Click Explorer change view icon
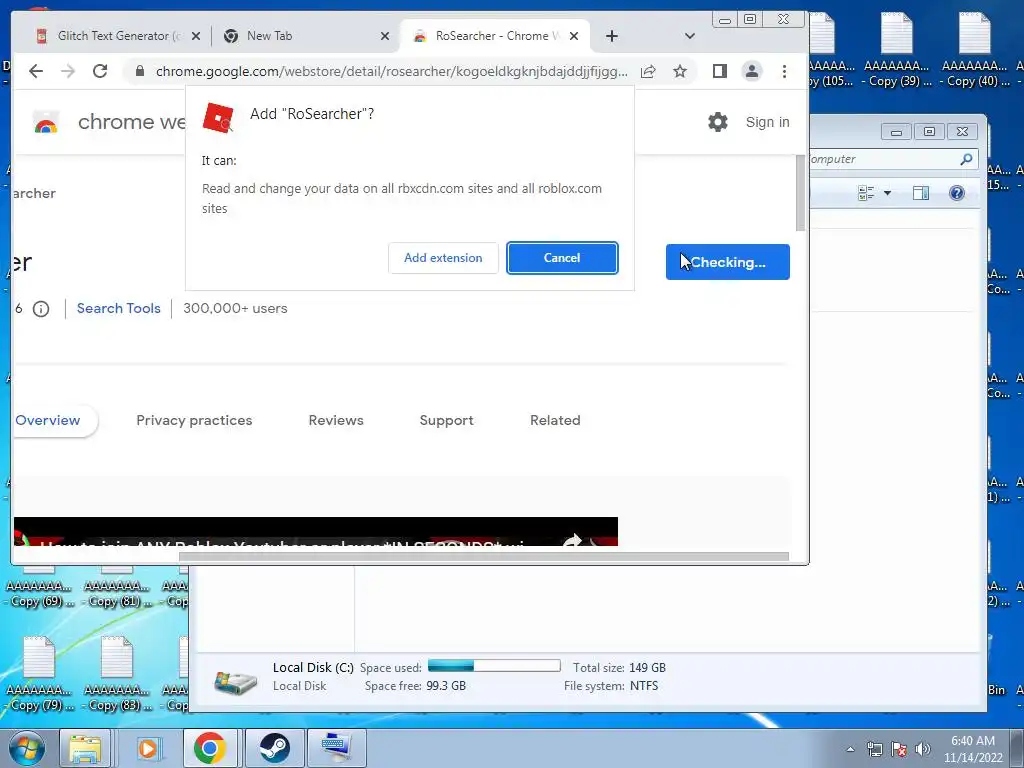The height and width of the screenshot is (768, 1024). pos(866,193)
